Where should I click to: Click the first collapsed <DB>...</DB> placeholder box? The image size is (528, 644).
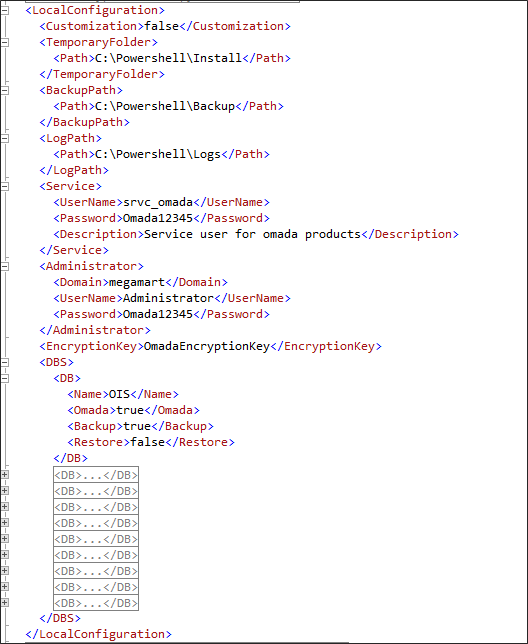click(x=96, y=475)
